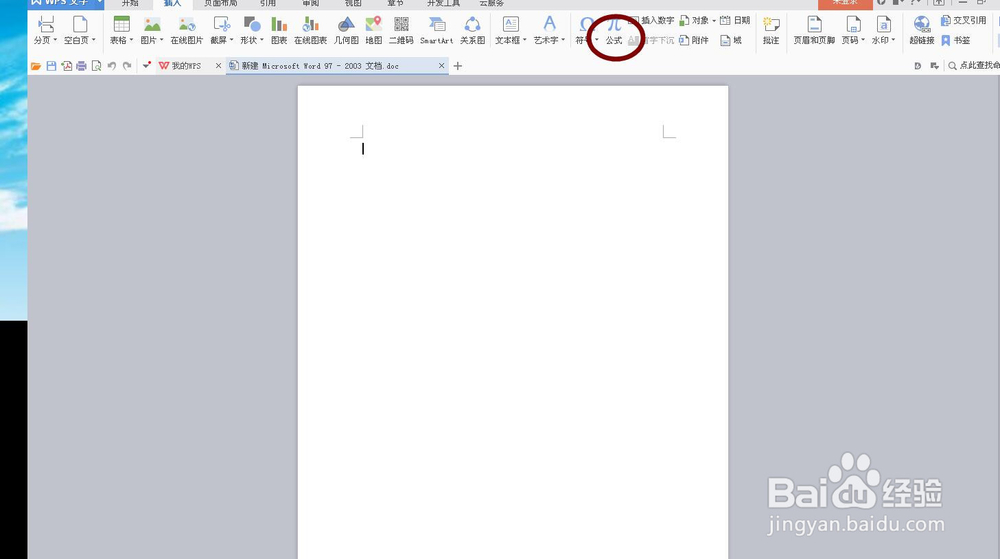Insert an attachment via 附件

(x=694, y=40)
